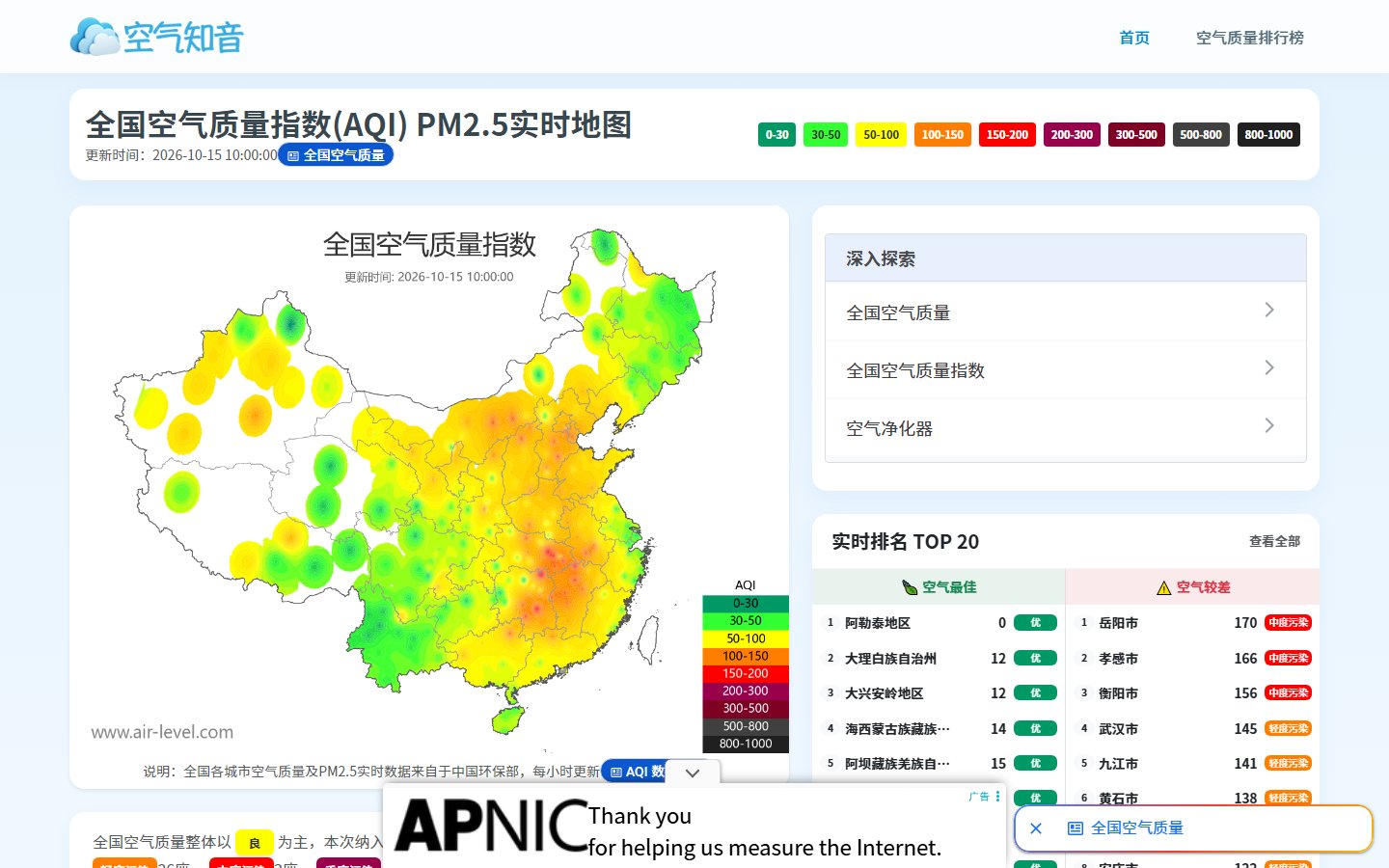Click the 轻度污染 badge next to 武汉市
The height and width of the screenshot is (868, 1389).
(1288, 729)
